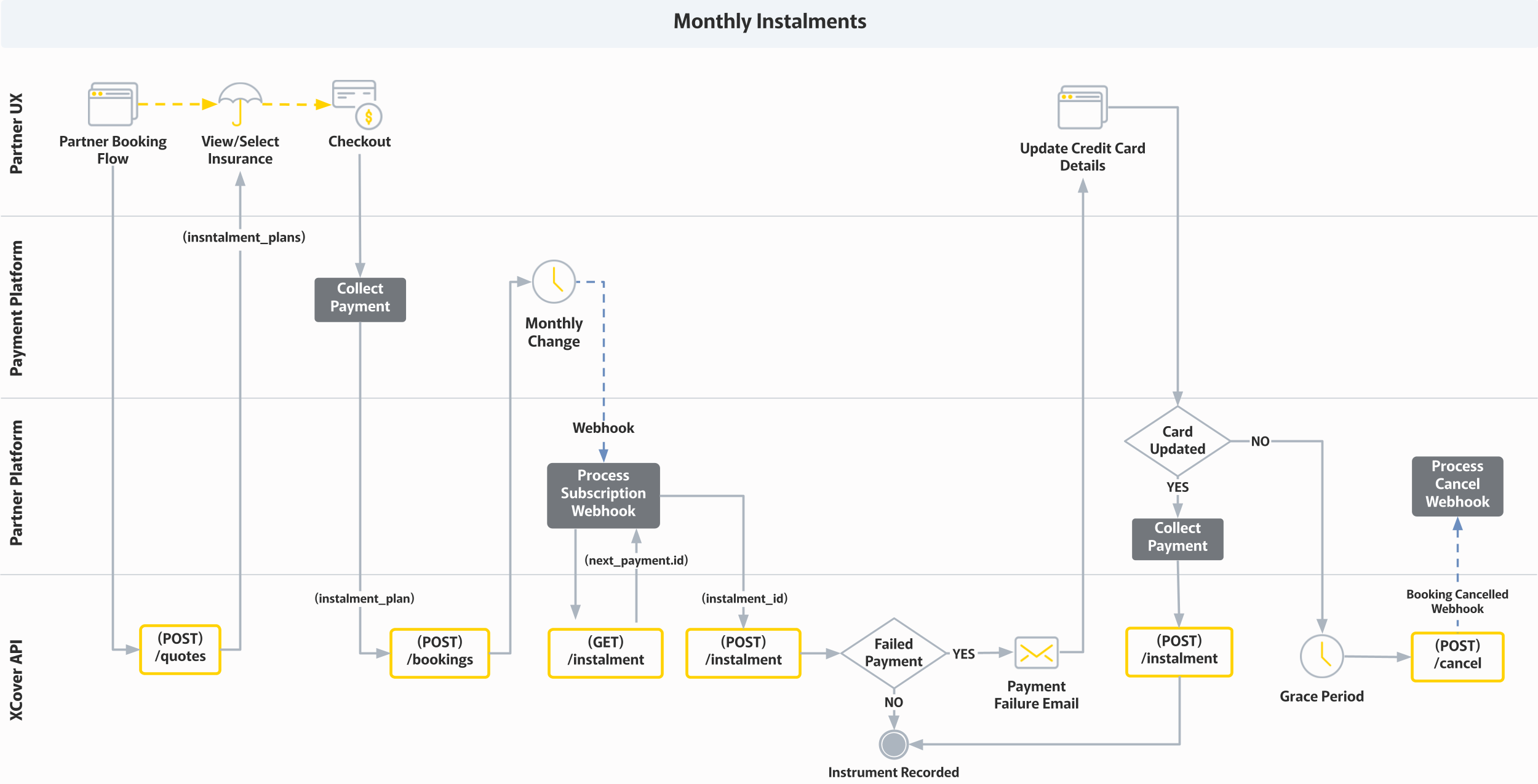
Task: Click the Process Subscription Webhook block
Action: [603, 494]
